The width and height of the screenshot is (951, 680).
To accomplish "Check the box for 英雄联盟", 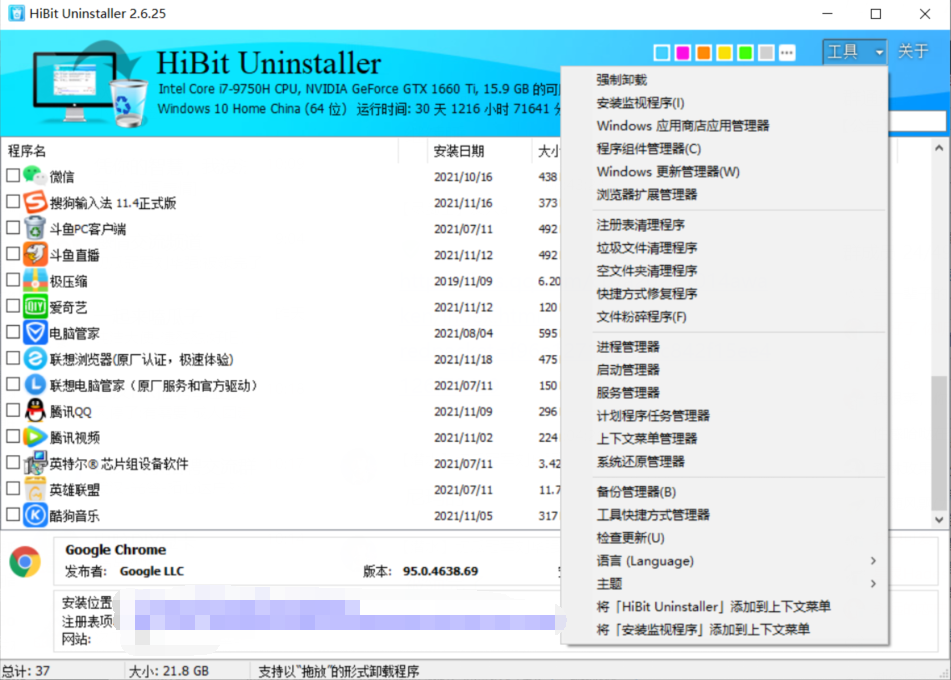I will click(x=13, y=488).
